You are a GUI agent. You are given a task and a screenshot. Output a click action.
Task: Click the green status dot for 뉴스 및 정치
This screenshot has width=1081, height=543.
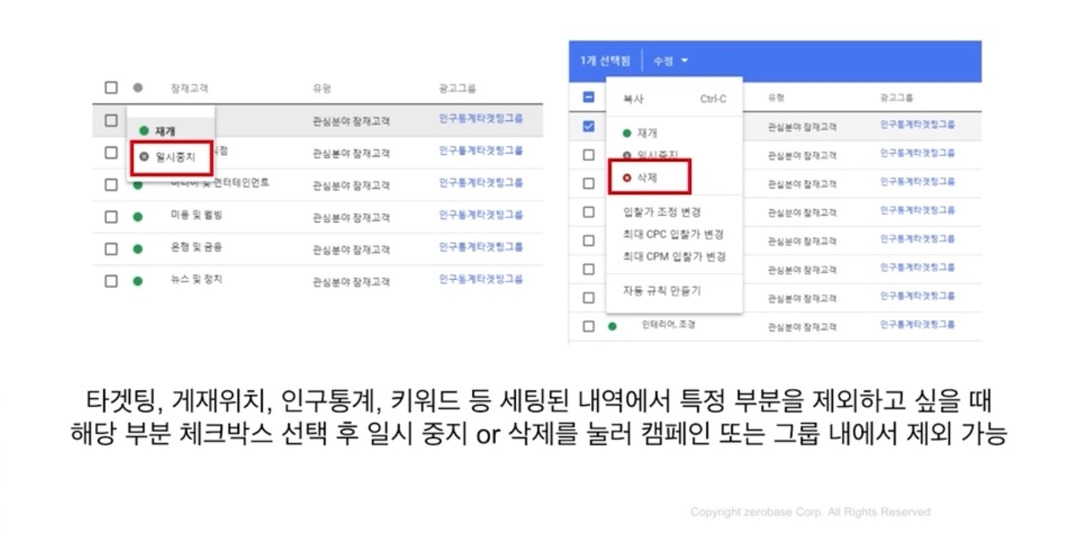click(x=138, y=281)
